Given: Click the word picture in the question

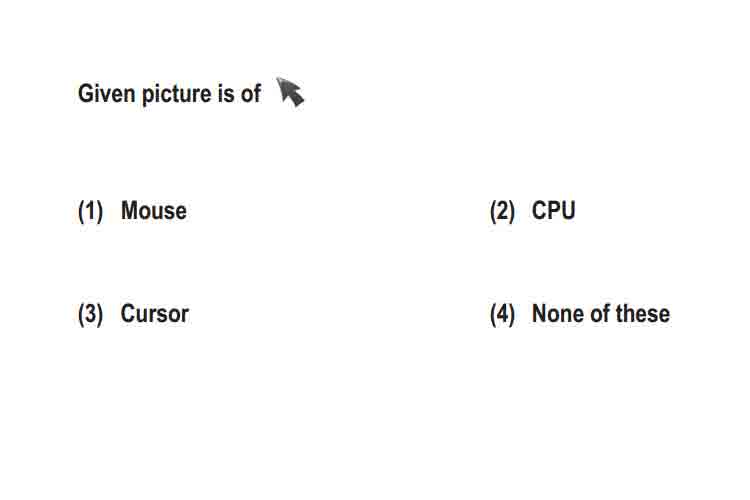Looking at the screenshot, I should click(x=176, y=94).
